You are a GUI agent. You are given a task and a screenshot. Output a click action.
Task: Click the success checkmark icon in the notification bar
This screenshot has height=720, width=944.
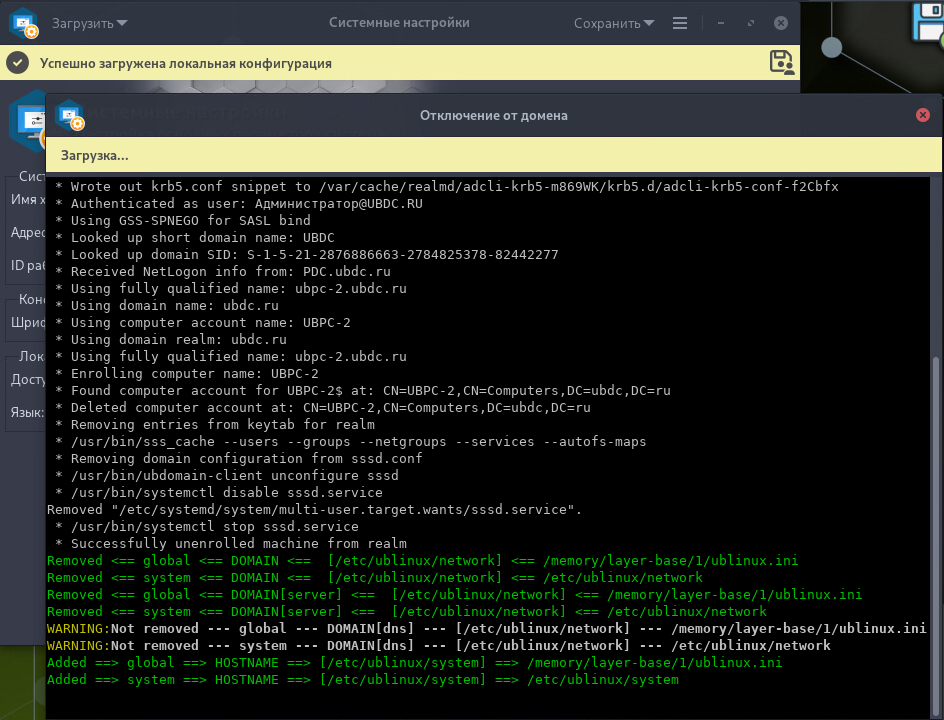point(17,63)
